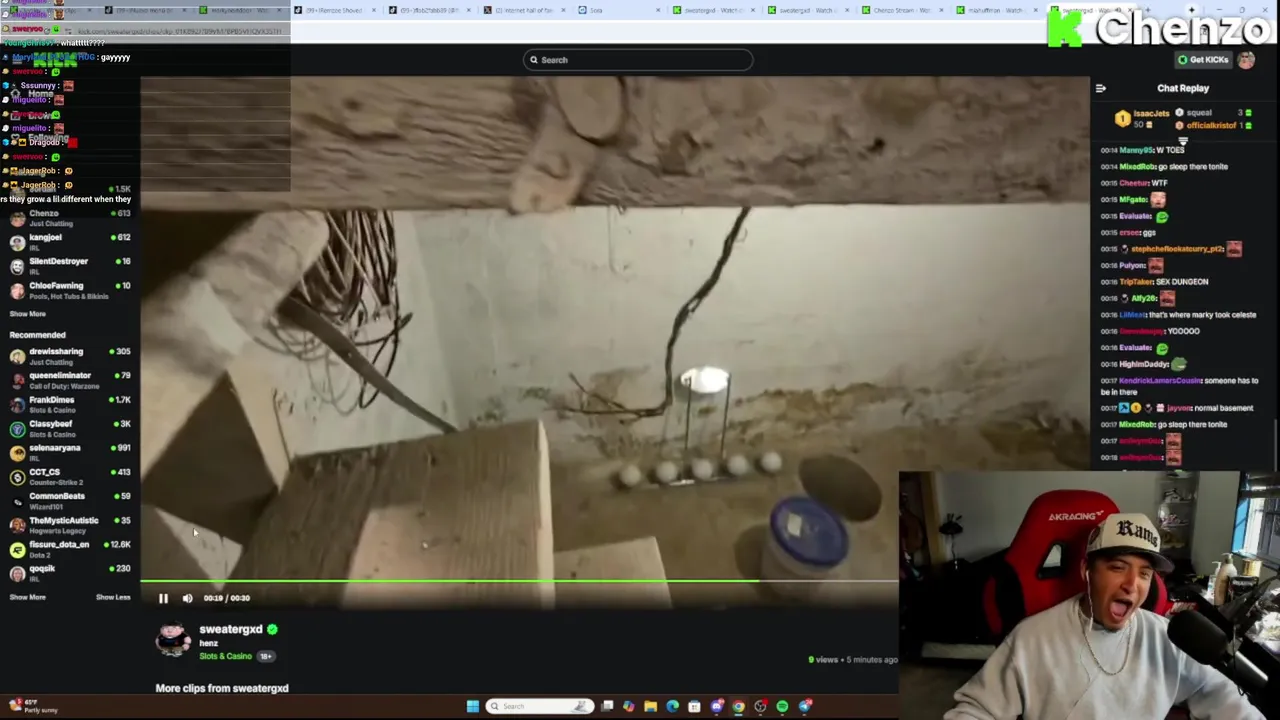This screenshot has height=720, width=1280.
Task: Click the sweatergxd verified badge
Action: 272,629
